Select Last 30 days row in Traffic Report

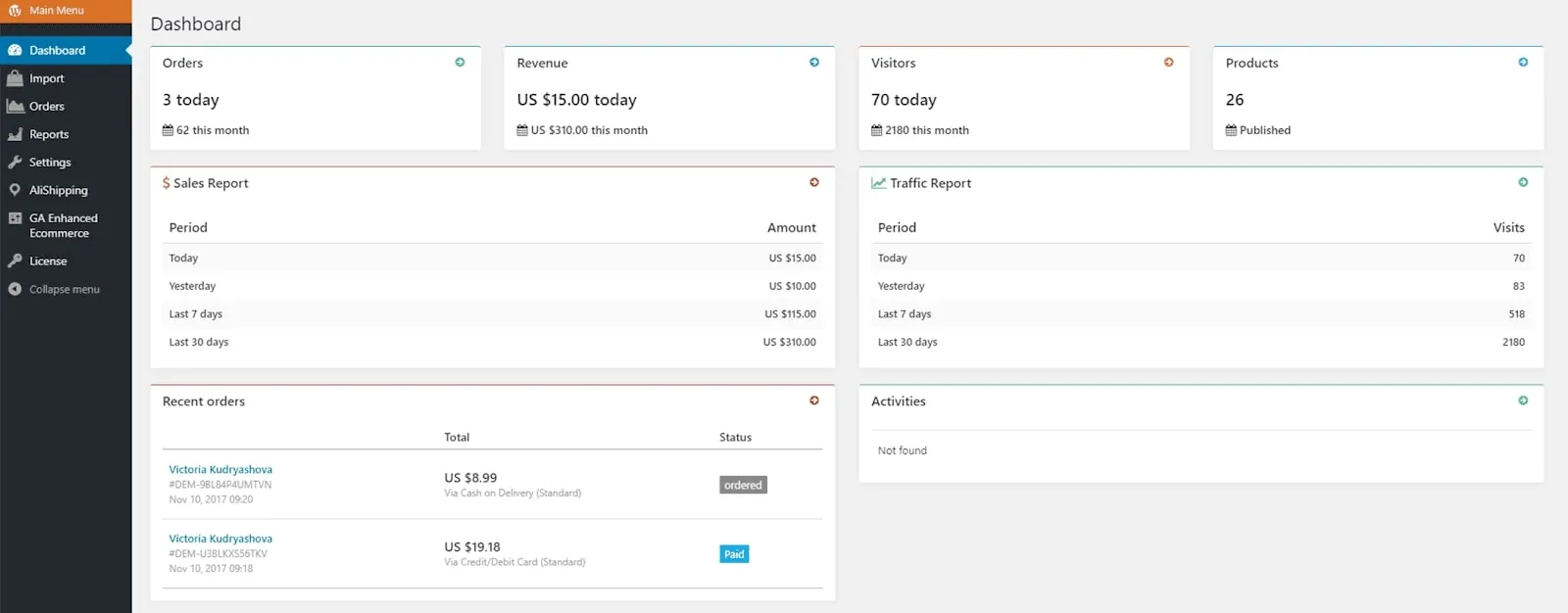(1201, 343)
